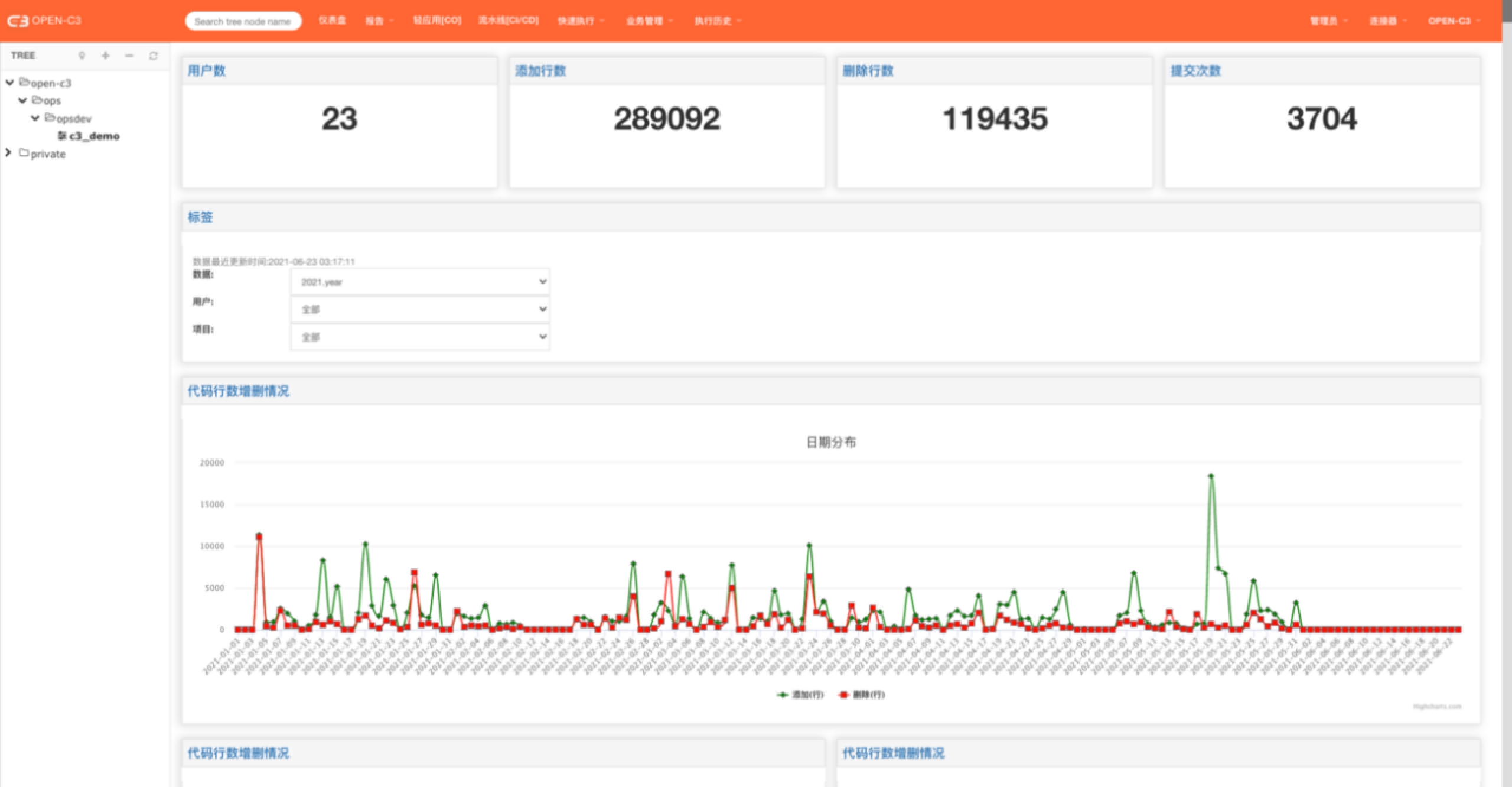
Task: Click the refresh icon in TREE header
Action: [154, 56]
